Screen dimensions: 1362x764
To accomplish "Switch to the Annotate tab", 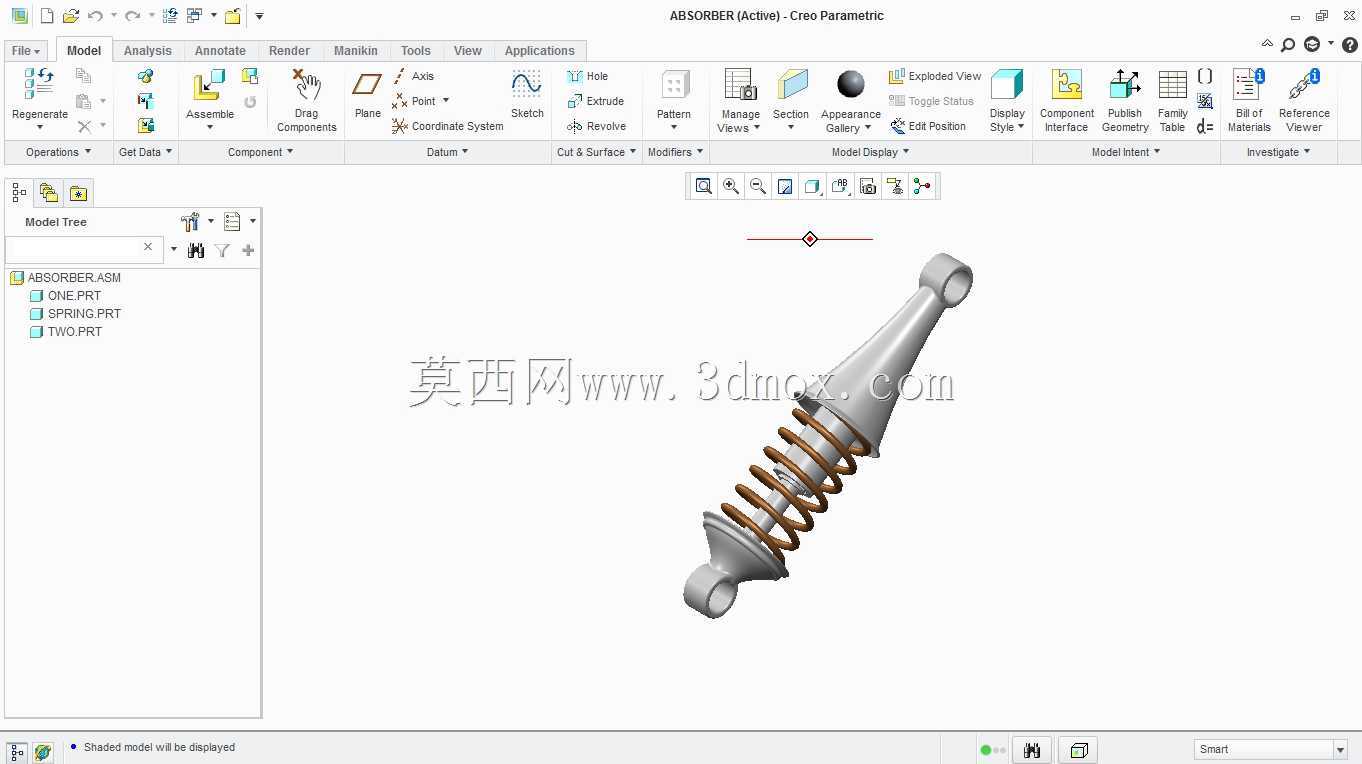I will (x=220, y=51).
